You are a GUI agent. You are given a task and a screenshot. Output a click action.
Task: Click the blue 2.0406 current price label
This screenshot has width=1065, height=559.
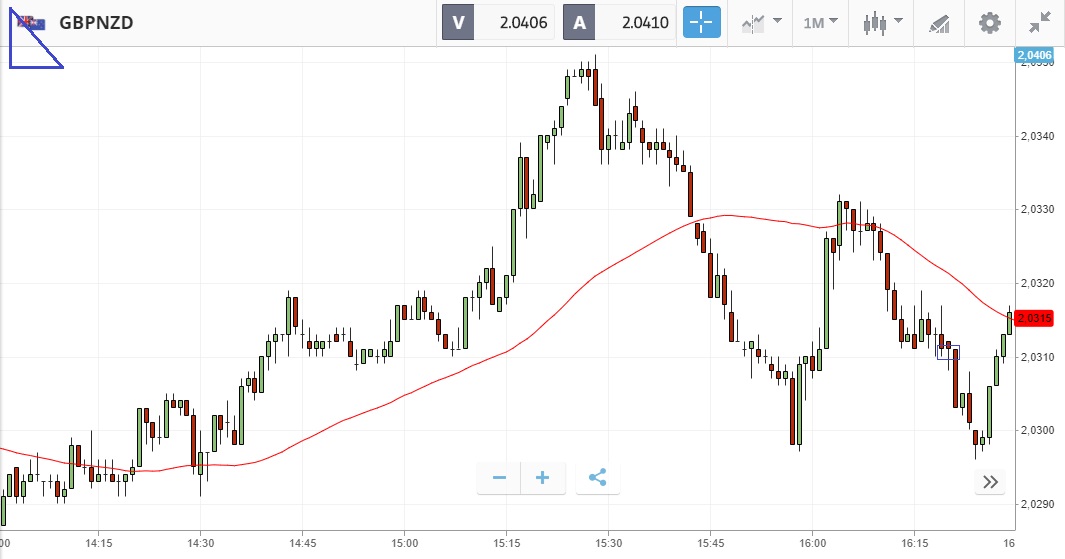point(1034,54)
